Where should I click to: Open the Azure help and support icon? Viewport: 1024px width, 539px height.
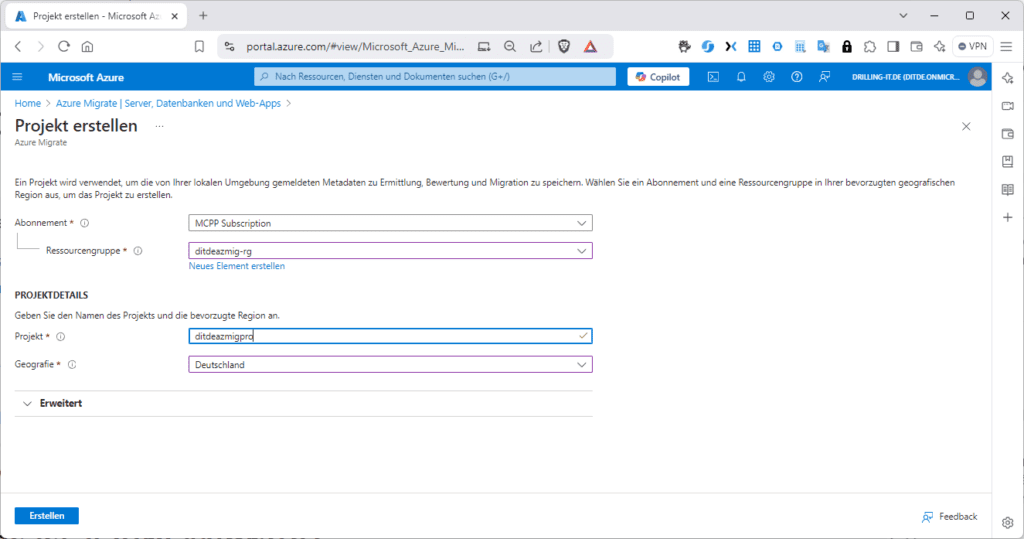click(x=797, y=77)
